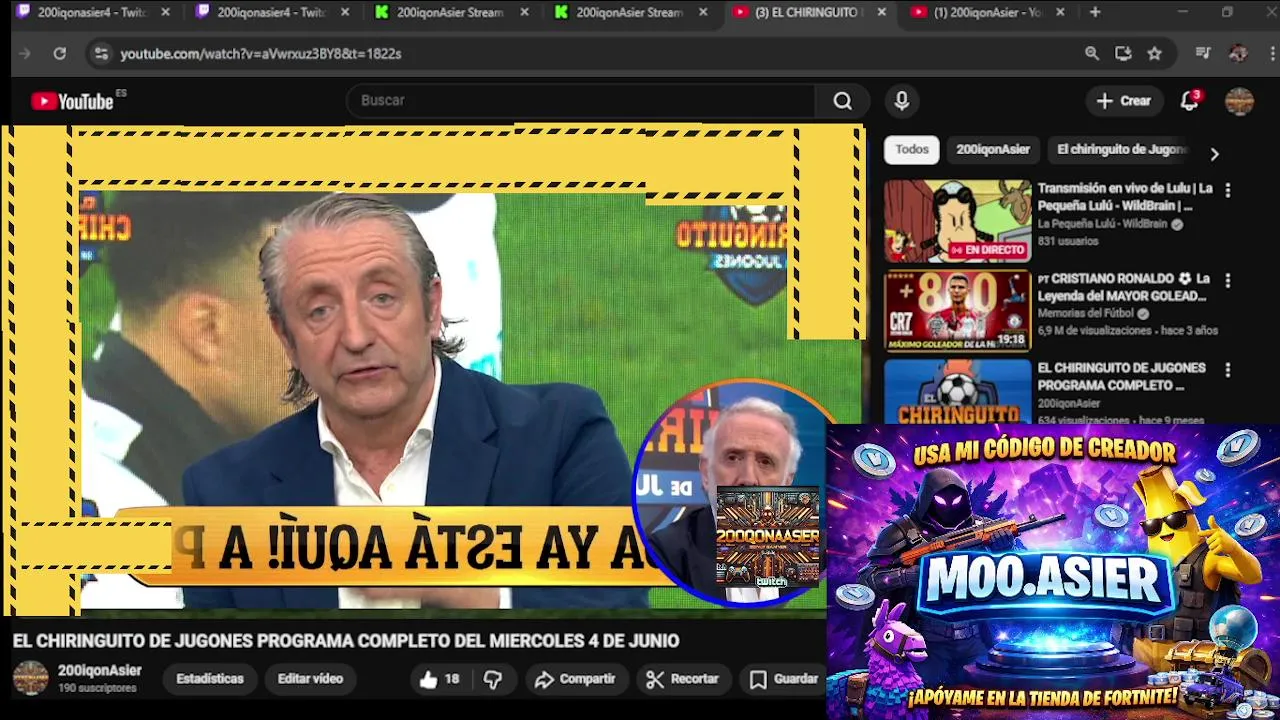Open Cristiano Ronaldo video thumbnail
Image resolution: width=1280 pixels, height=720 pixels.
pos(957,311)
